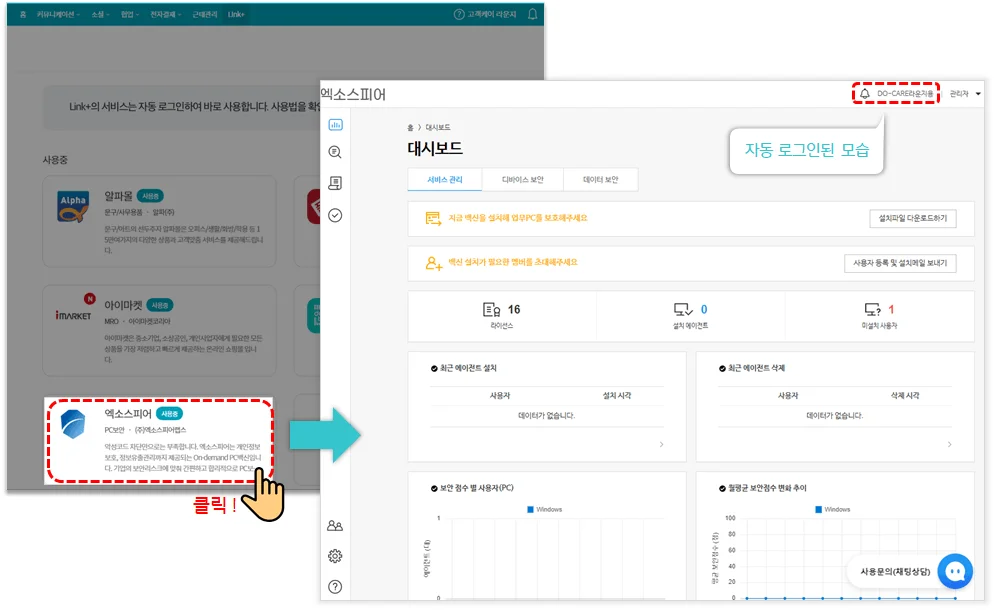Switch to the 데이터 보안 tab
The height and width of the screenshot is (611, 995).
click(600, 180)
